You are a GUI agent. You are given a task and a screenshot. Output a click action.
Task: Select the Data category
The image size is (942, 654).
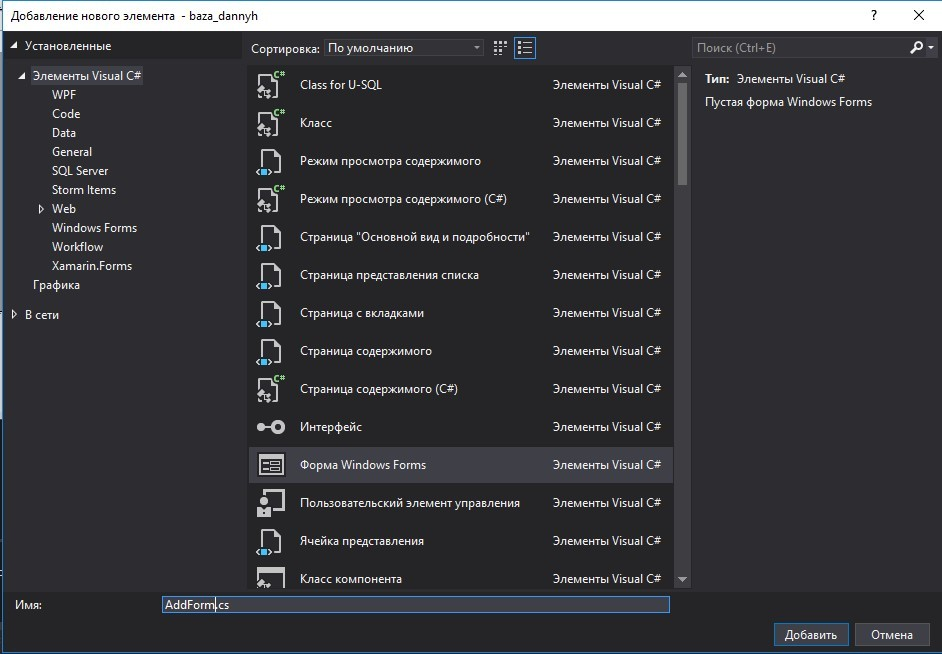(x=64, y=133)
